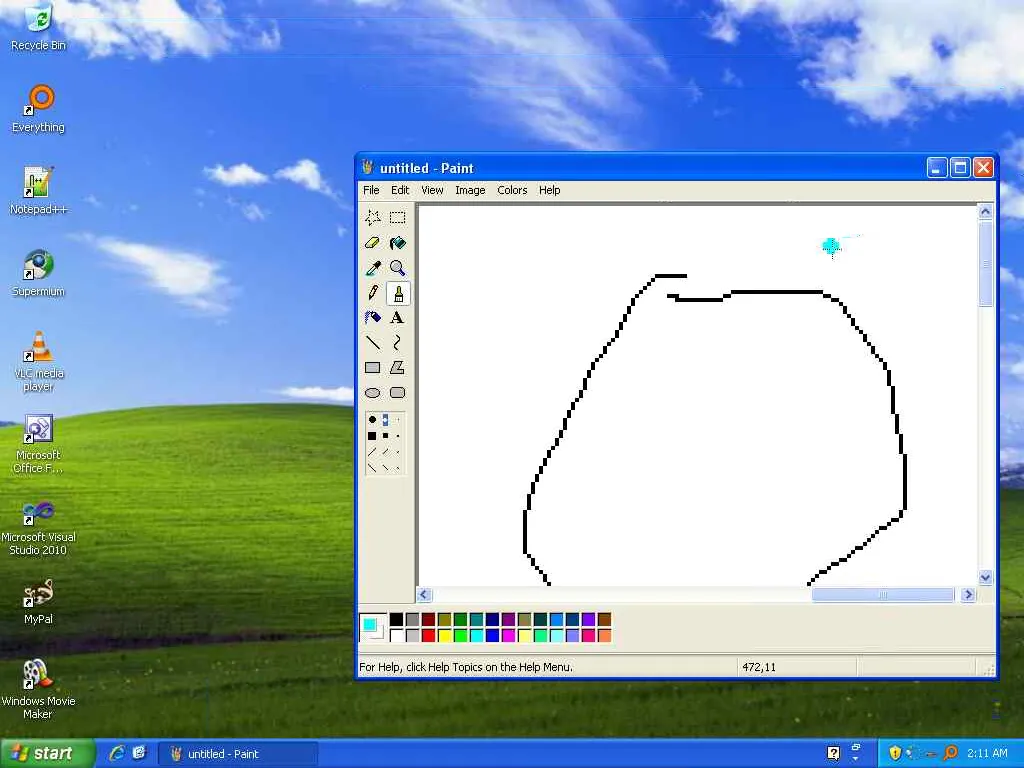Click the horizontal scroll left arrow
This screenshot has width=1024, height=768.
click(x=424, y=594)
